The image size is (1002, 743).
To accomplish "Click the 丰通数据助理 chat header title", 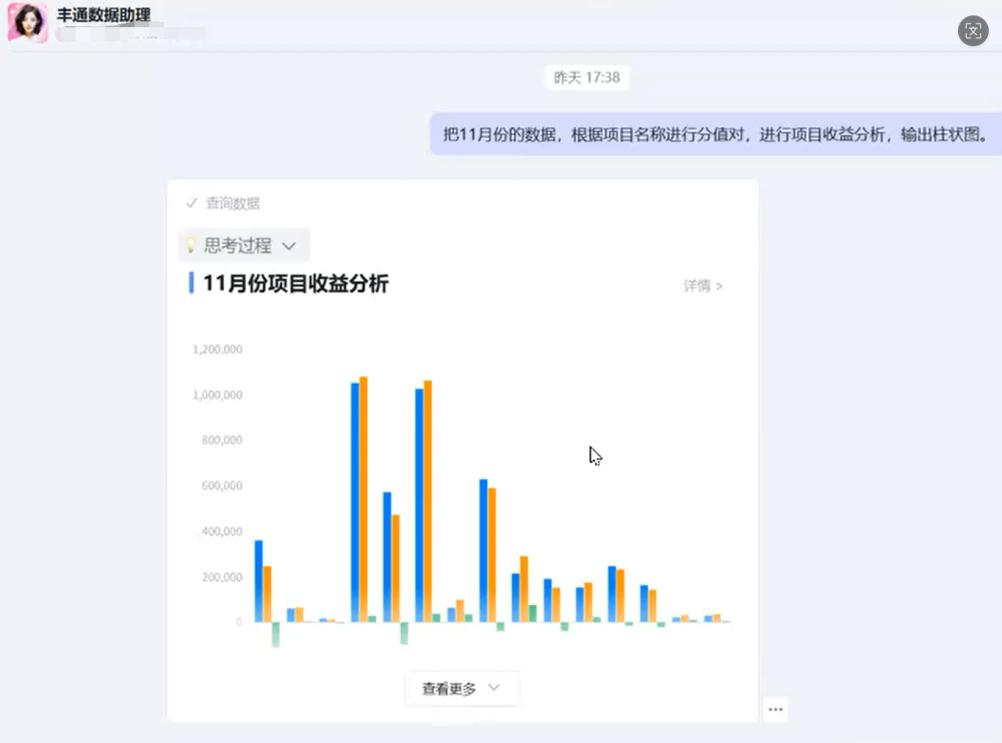I will tap(104, 16).
